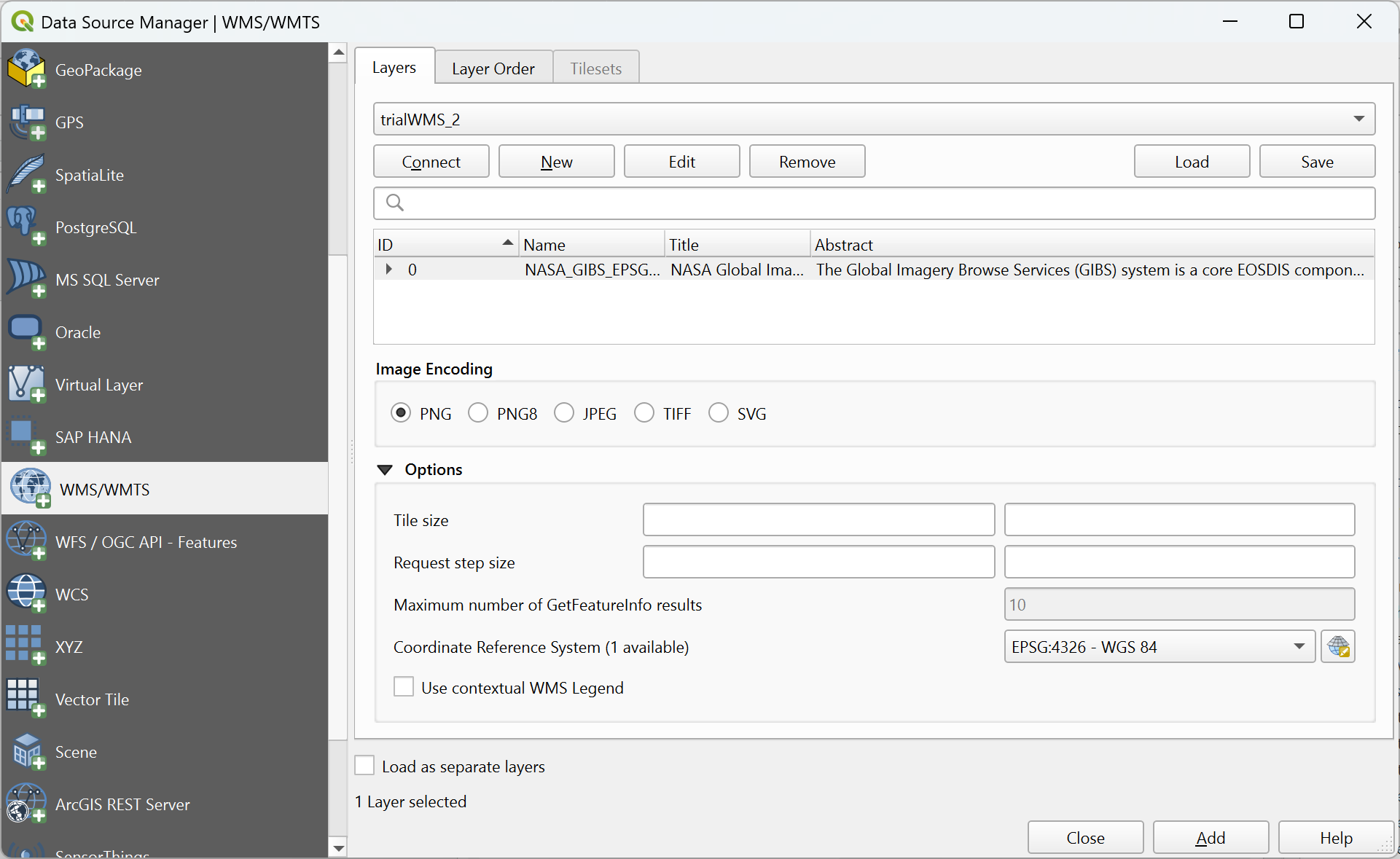
Task: Select PNG image encoding
Action: click(x=401, y=413)
